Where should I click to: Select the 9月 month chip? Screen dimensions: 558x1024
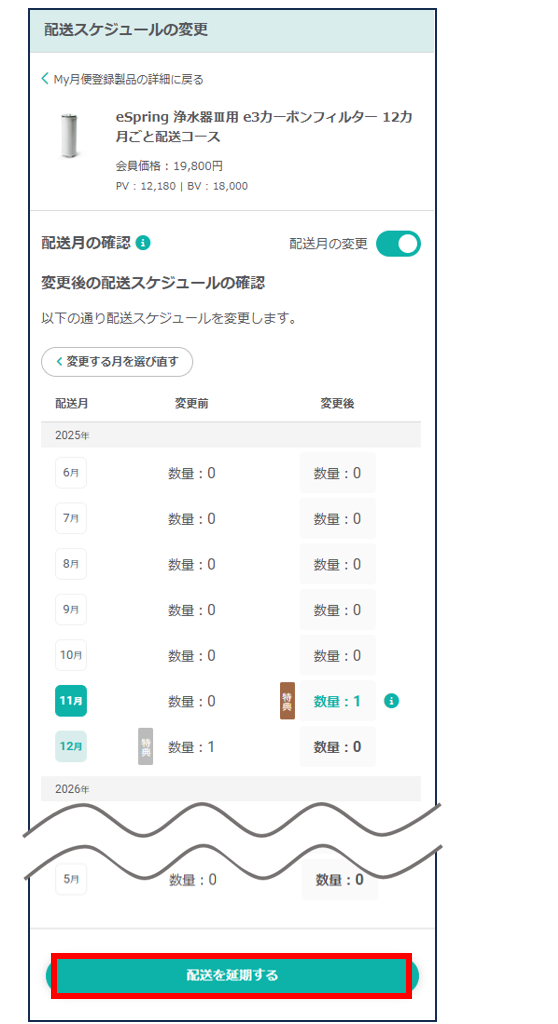[71, 609]
